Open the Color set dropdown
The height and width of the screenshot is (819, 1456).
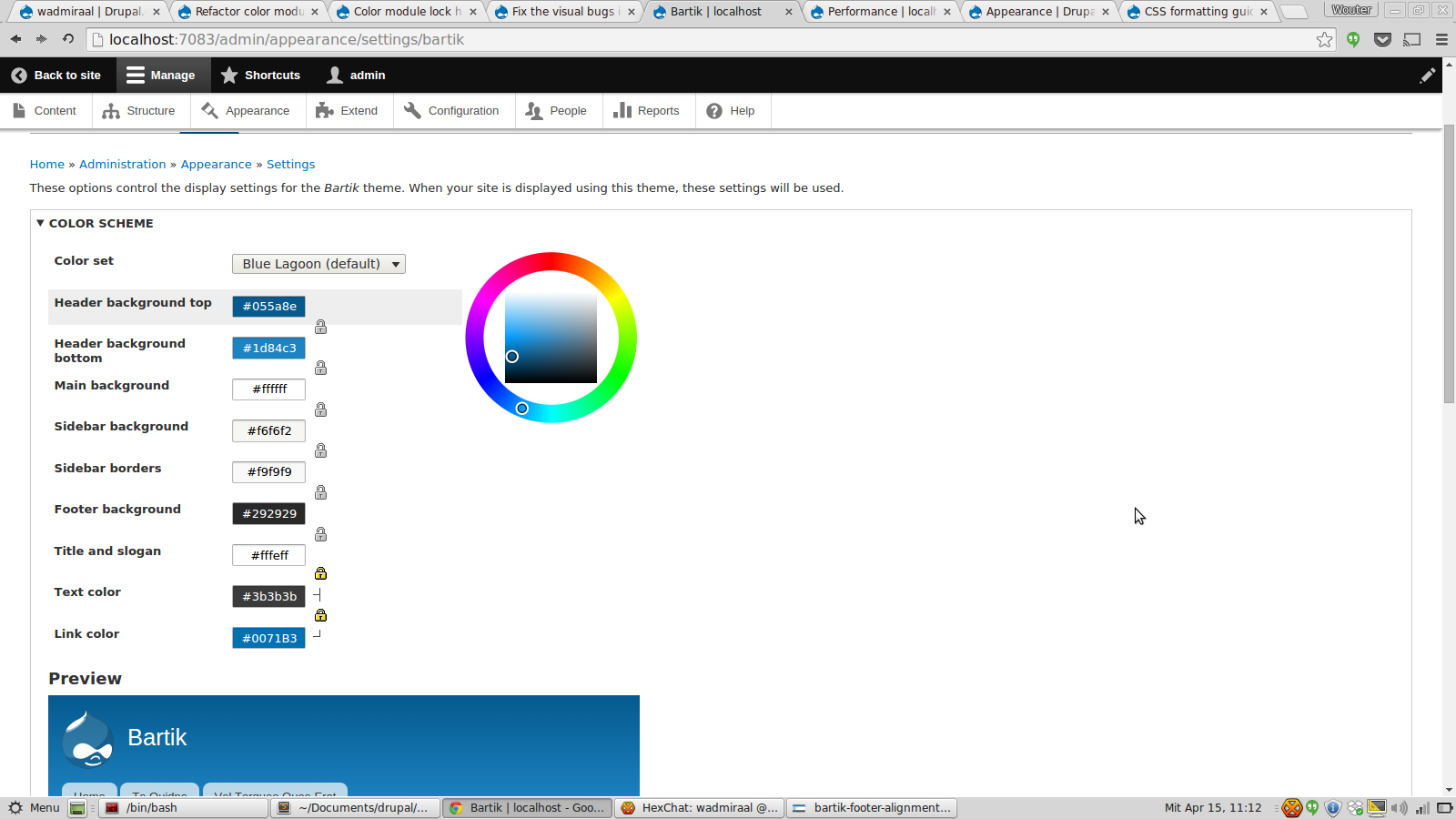tap(318, 263)
